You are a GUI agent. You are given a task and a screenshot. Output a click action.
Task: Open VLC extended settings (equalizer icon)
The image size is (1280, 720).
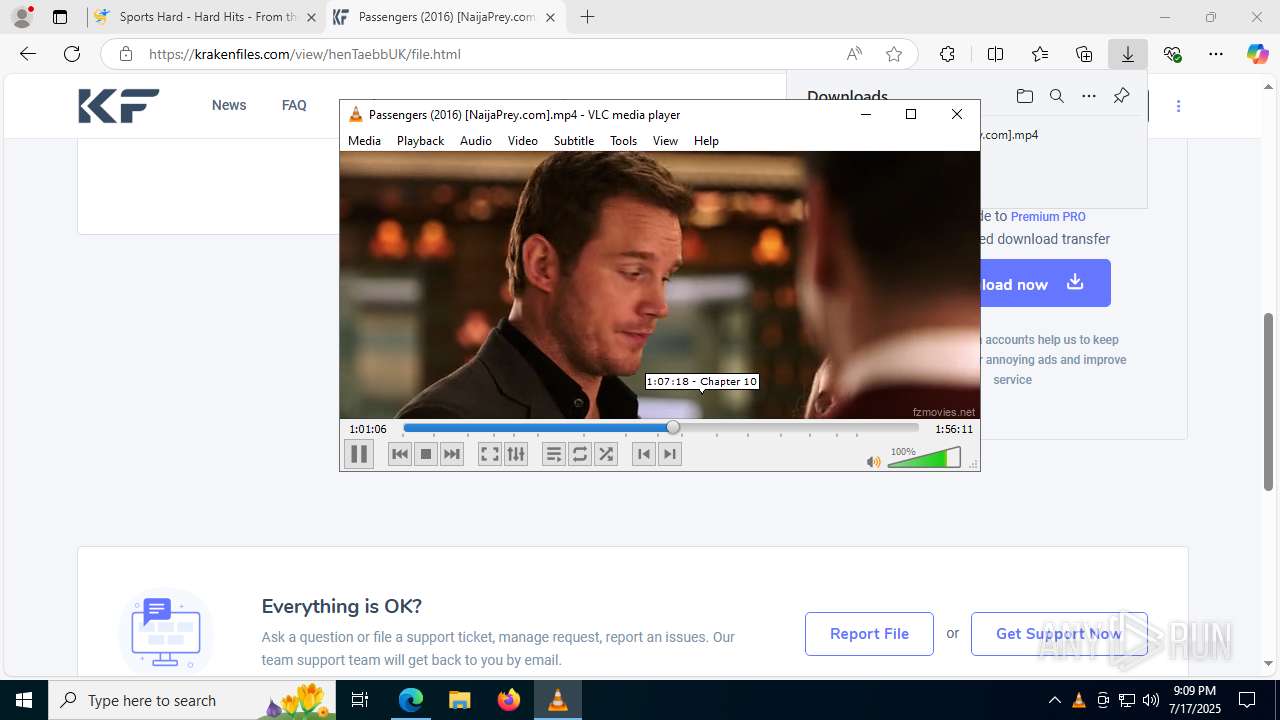[516, 454]
